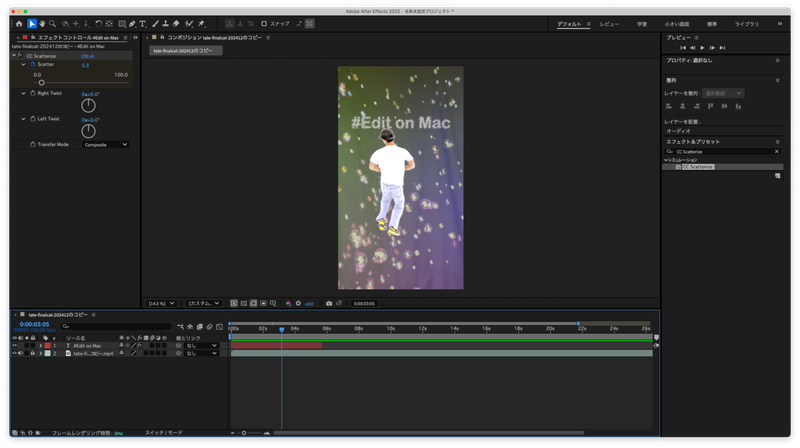Create new bin in Effects & Presets

point(777,176)
